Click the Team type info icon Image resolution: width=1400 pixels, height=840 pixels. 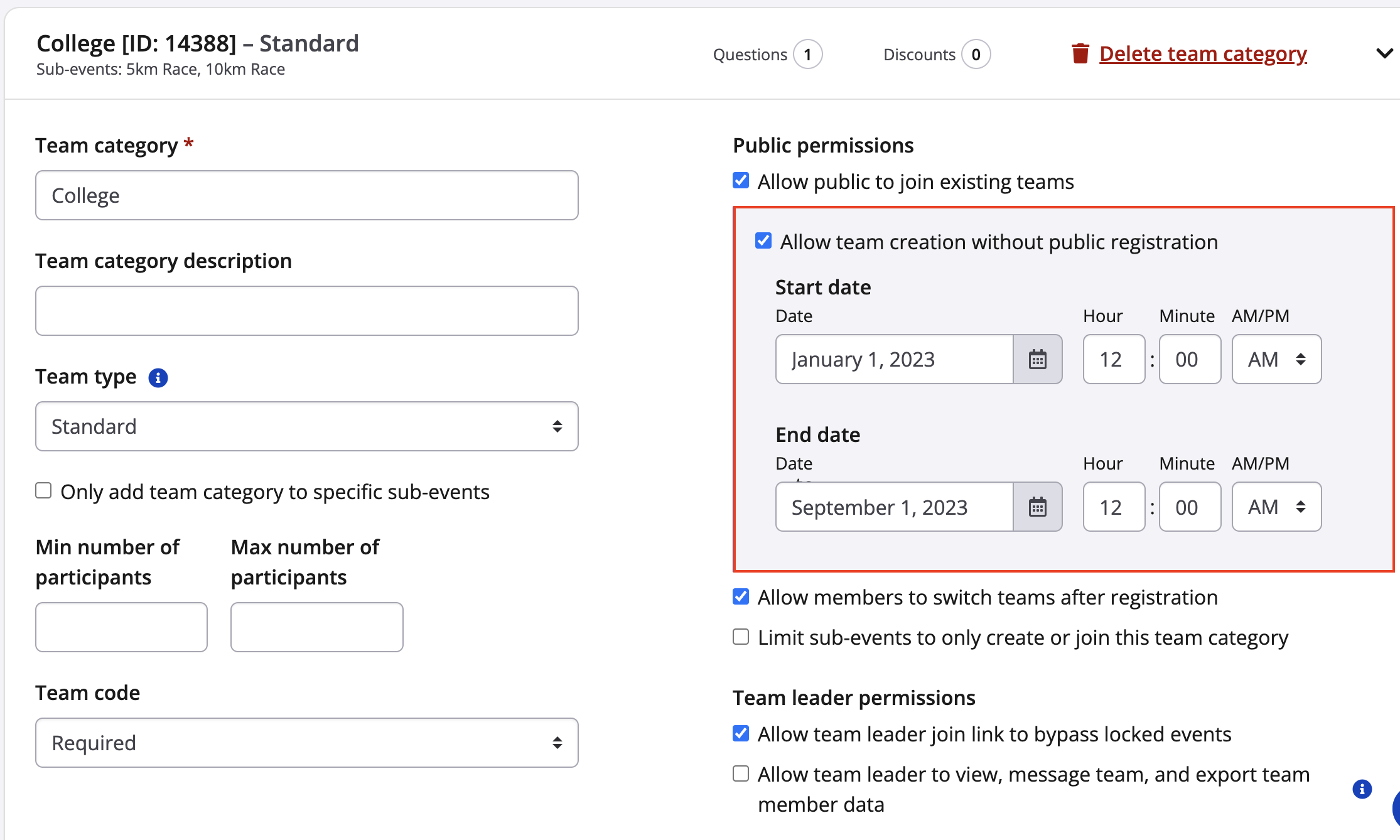[158, 378]
